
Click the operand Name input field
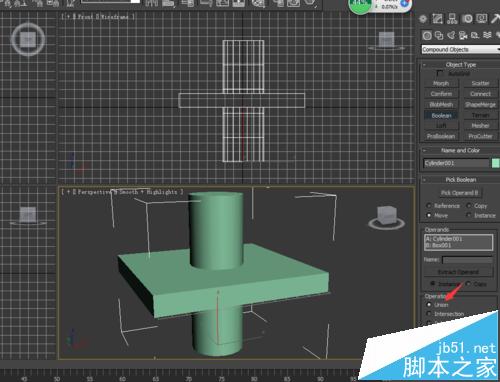467,260
